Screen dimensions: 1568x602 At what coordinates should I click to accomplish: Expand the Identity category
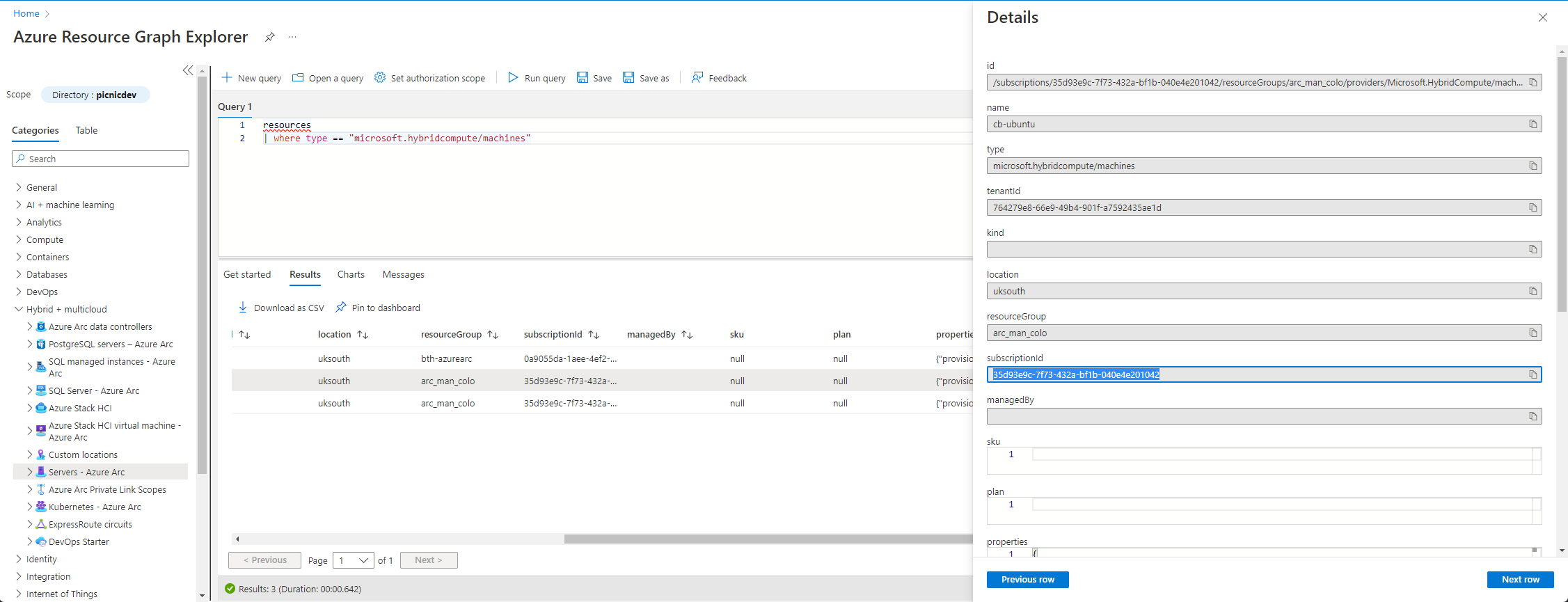coord(19,559)
